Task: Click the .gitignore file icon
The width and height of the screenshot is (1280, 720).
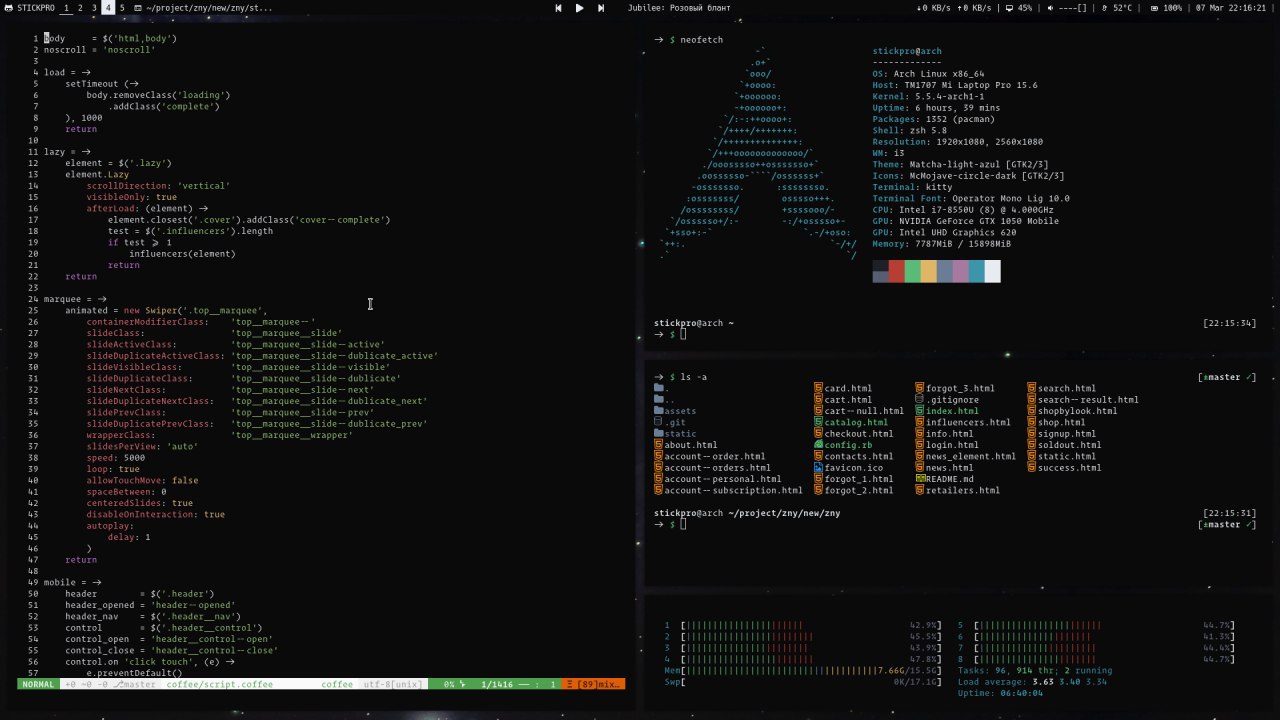Action: 920,399
